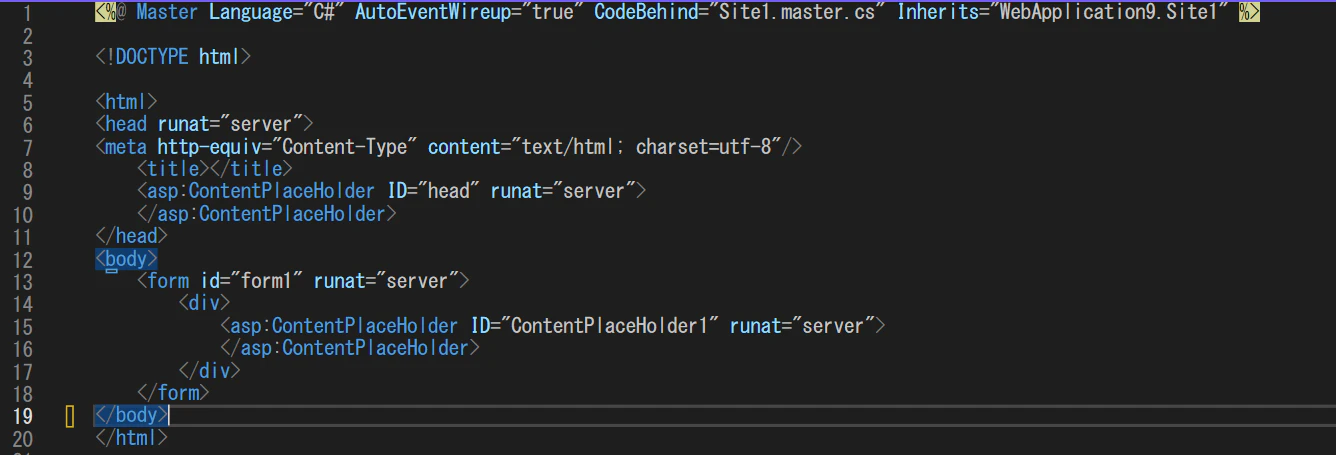Click the </asp:ContentPlaceHolder> closing tag on line 16
Screen dimensions: 1336x455
point(350,348)
